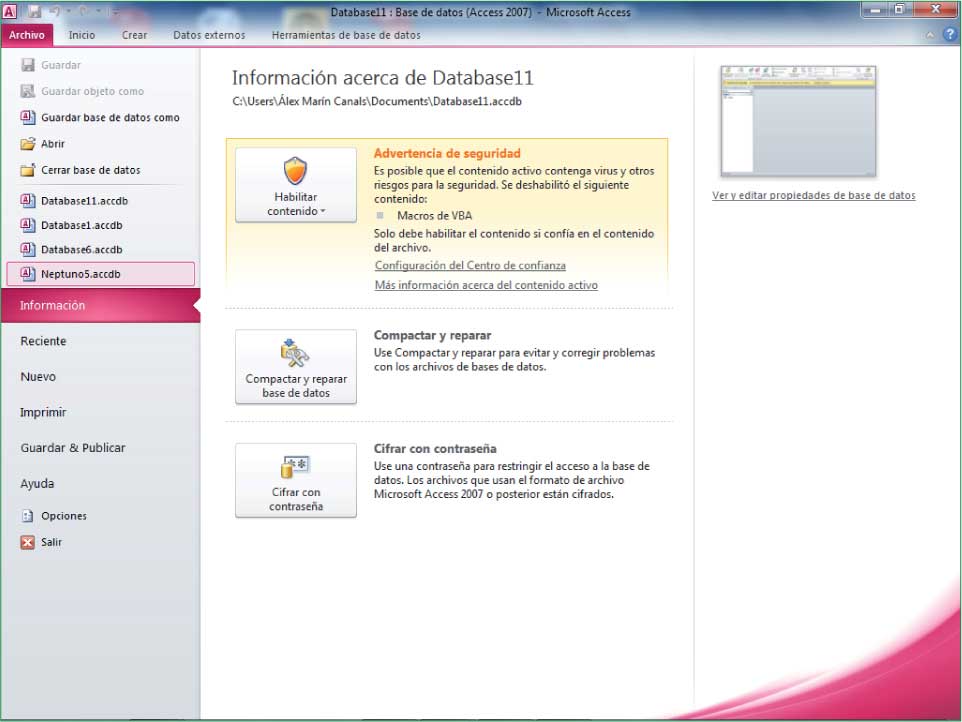Open the help question mark icon
Viewport: 962px width, 722px height.
tap(950, 35)
